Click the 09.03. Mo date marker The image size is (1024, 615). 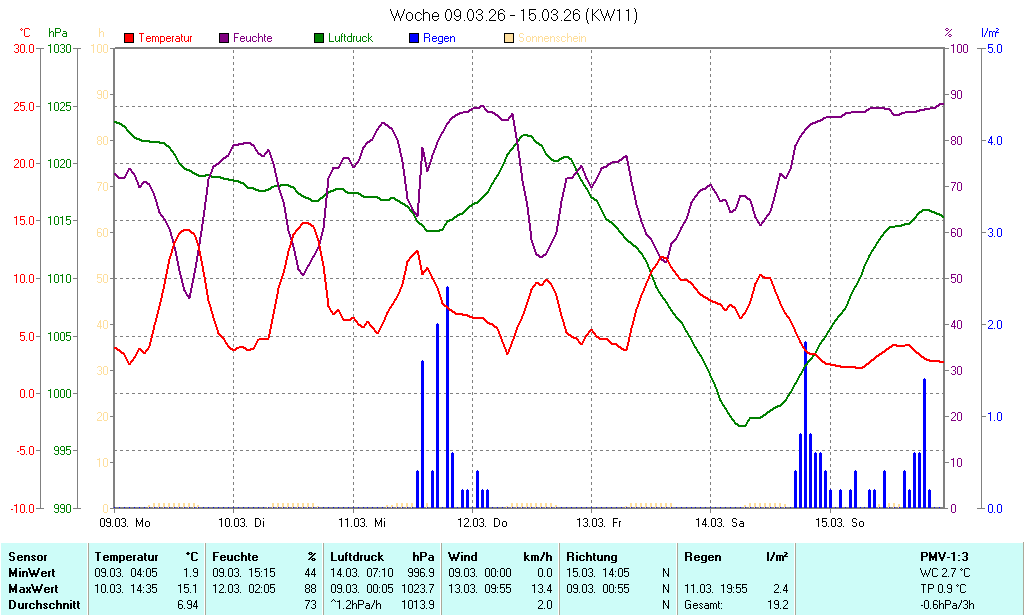125,522
